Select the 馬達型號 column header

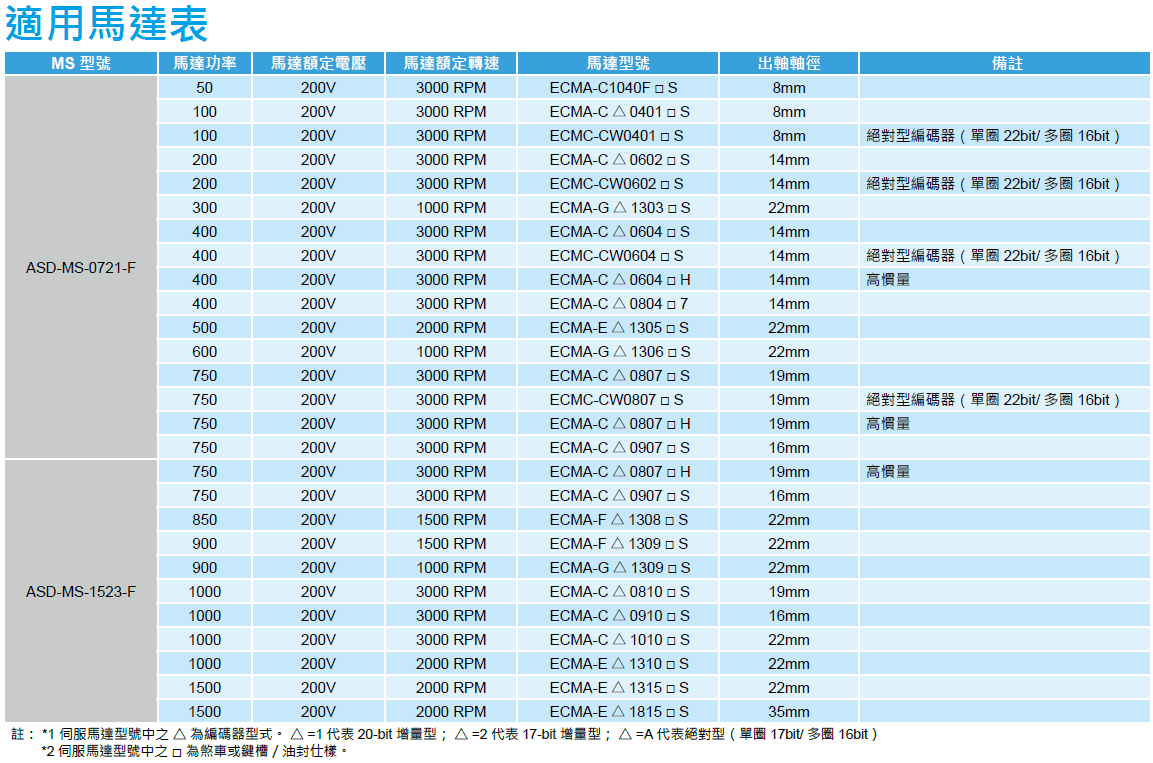pos(619,63)
